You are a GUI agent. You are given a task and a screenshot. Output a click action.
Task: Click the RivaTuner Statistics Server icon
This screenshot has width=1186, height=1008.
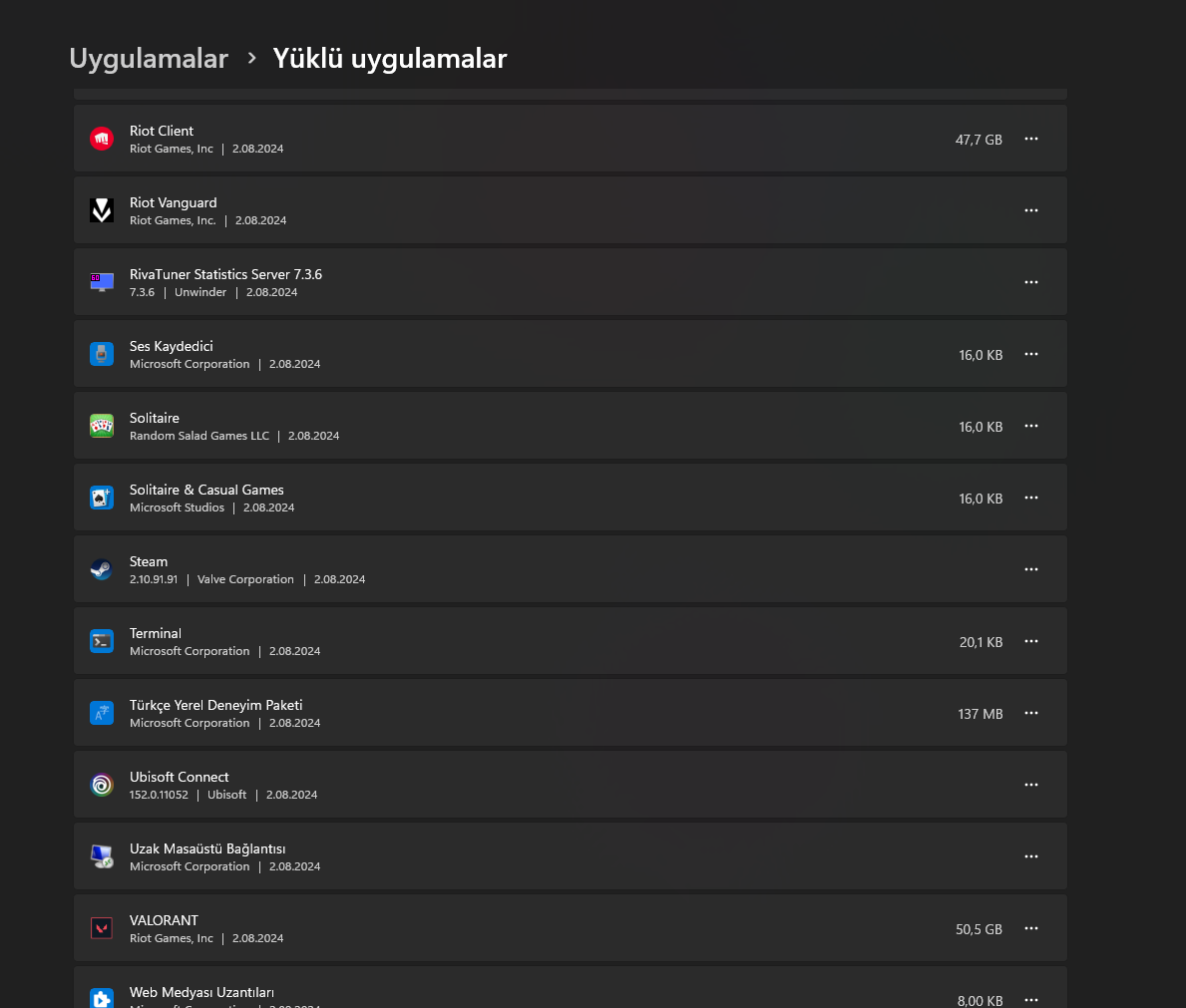tap(102, 282)
